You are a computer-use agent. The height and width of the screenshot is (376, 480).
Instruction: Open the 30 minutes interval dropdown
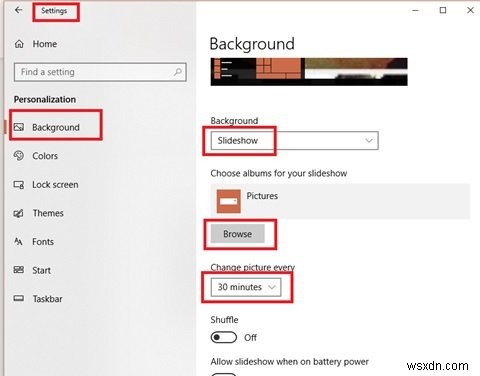pos(246,287)
